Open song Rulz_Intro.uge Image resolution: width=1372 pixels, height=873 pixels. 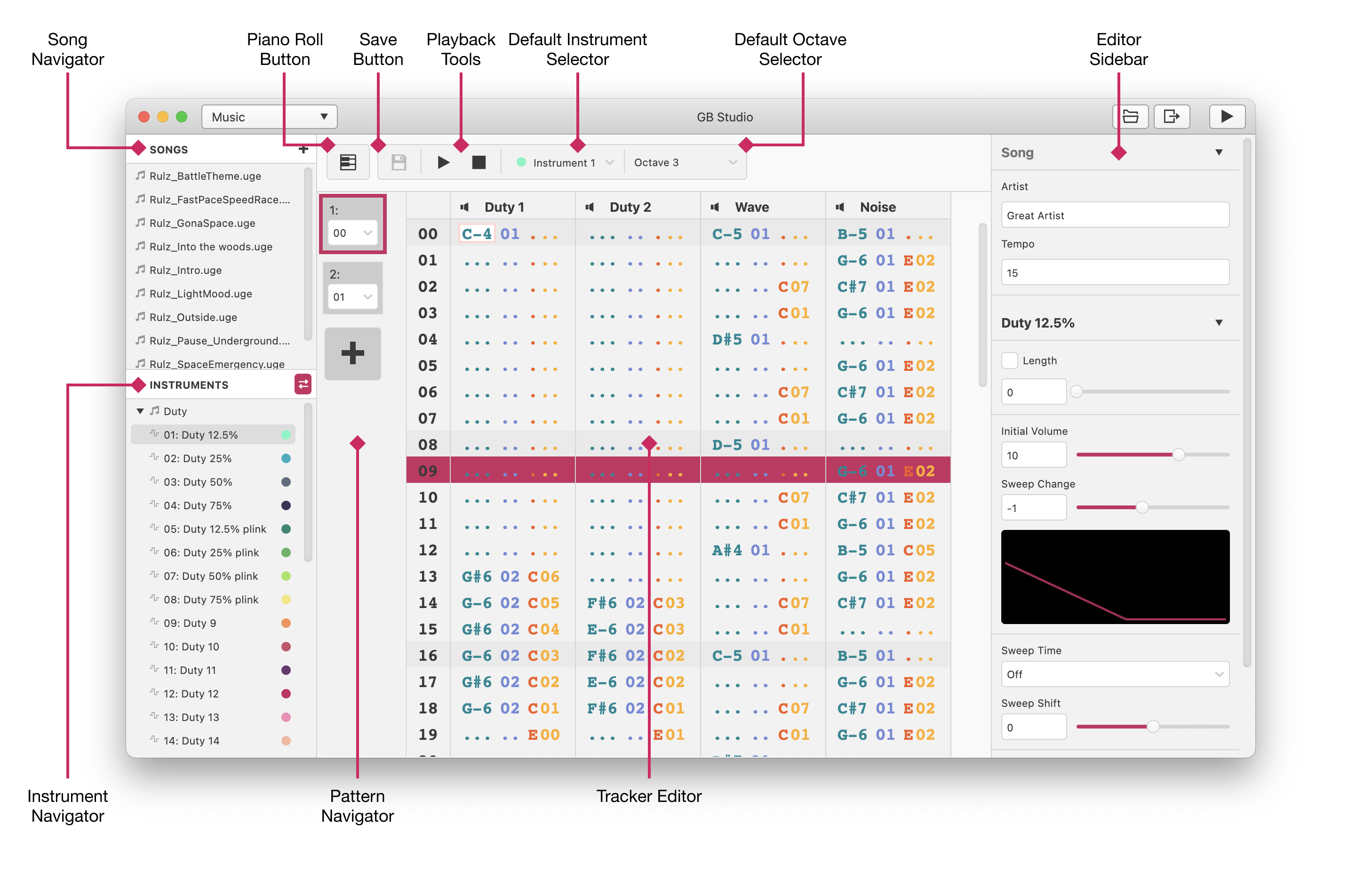click(186, 270)
